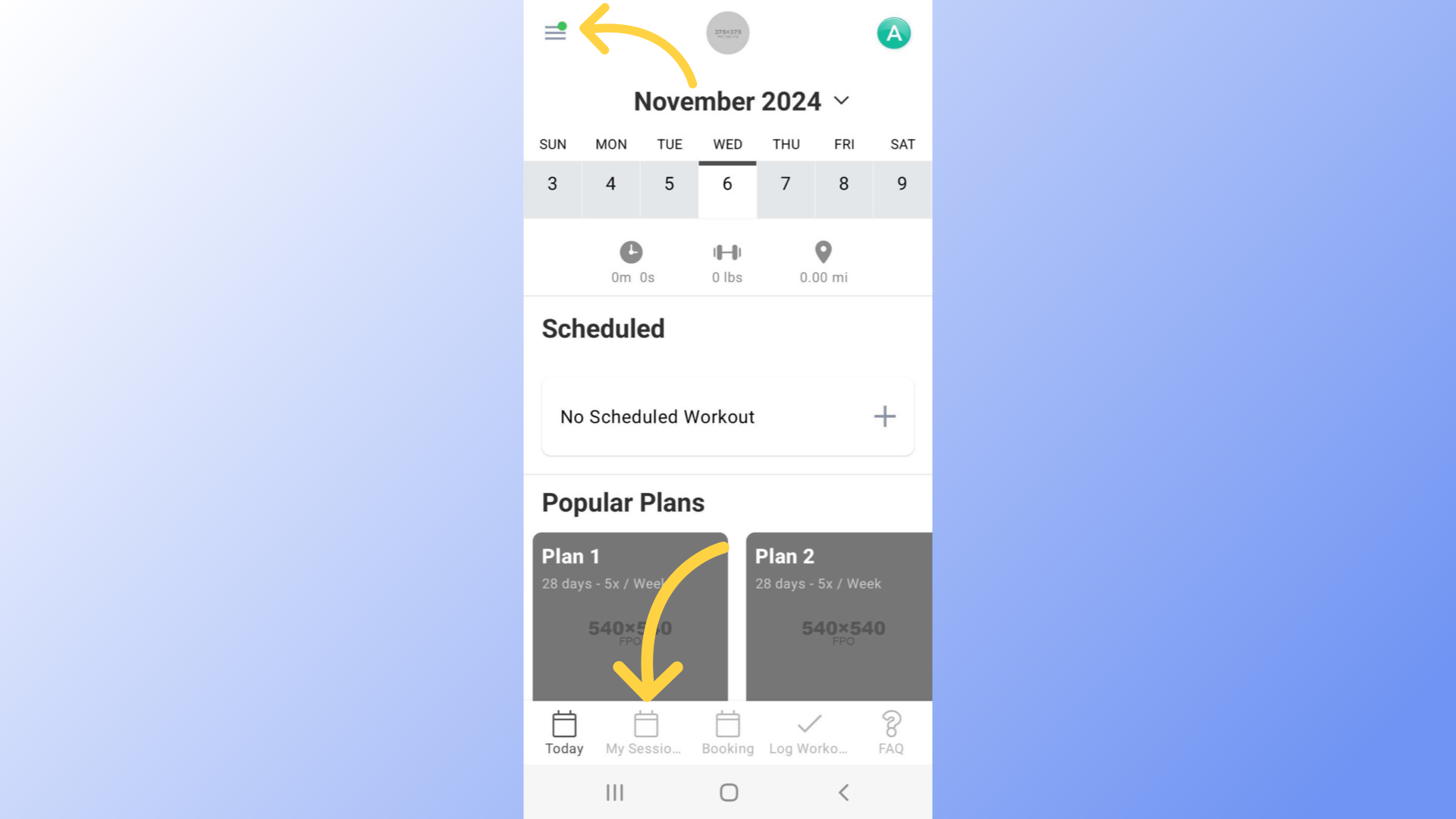Open the FAQ tab

click(890, 733)
